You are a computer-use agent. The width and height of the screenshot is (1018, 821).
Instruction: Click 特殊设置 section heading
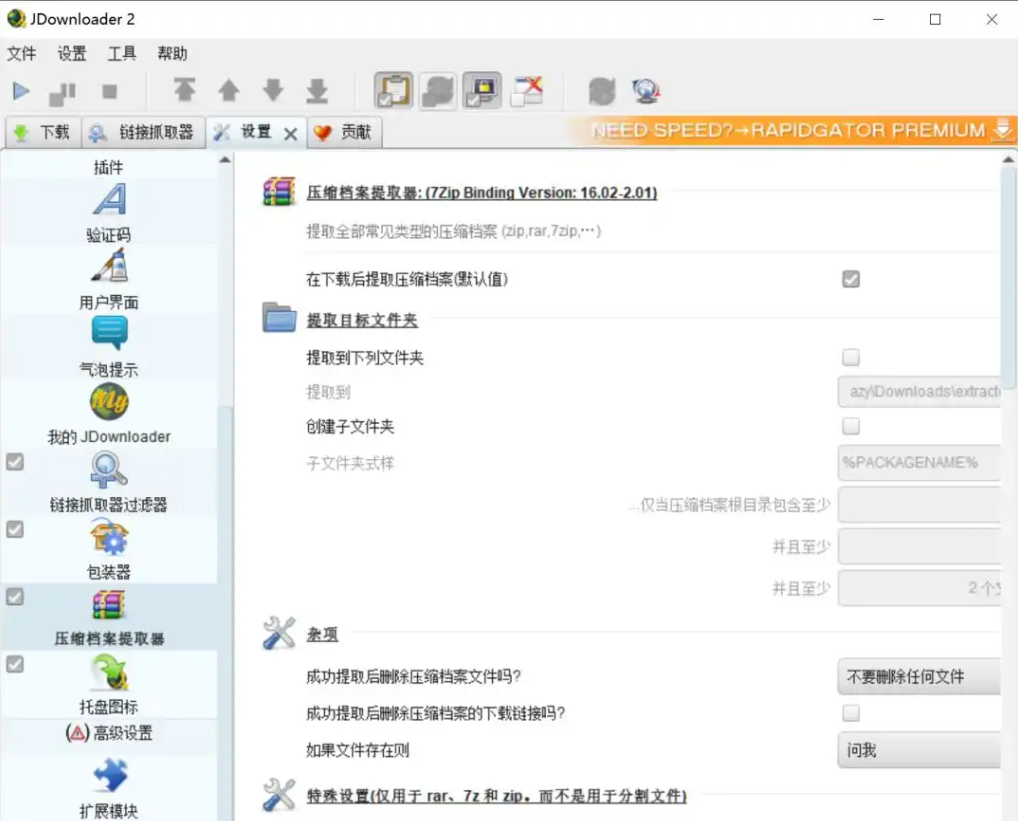(497, 796)
